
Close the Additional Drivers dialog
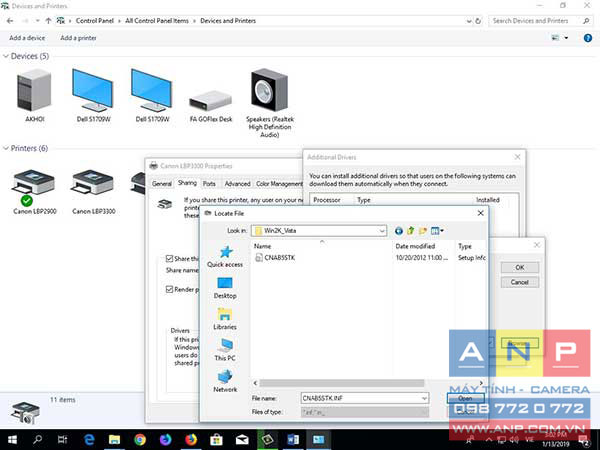[x=517, y=157]
